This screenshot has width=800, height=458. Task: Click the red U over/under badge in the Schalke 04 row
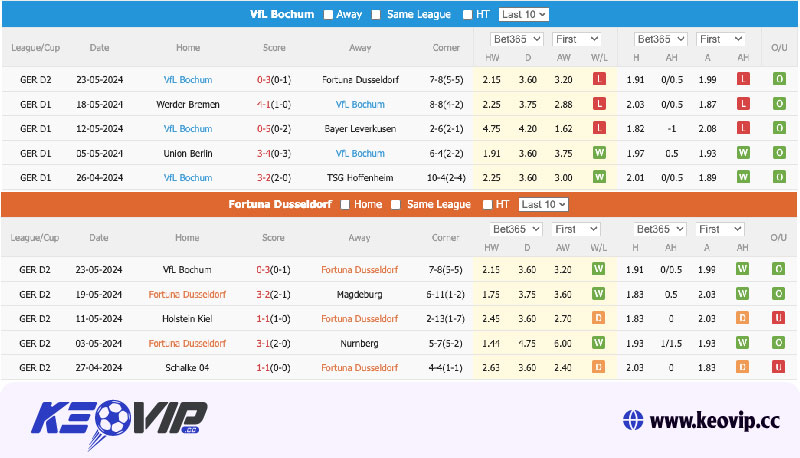click(x=778, y=367)
